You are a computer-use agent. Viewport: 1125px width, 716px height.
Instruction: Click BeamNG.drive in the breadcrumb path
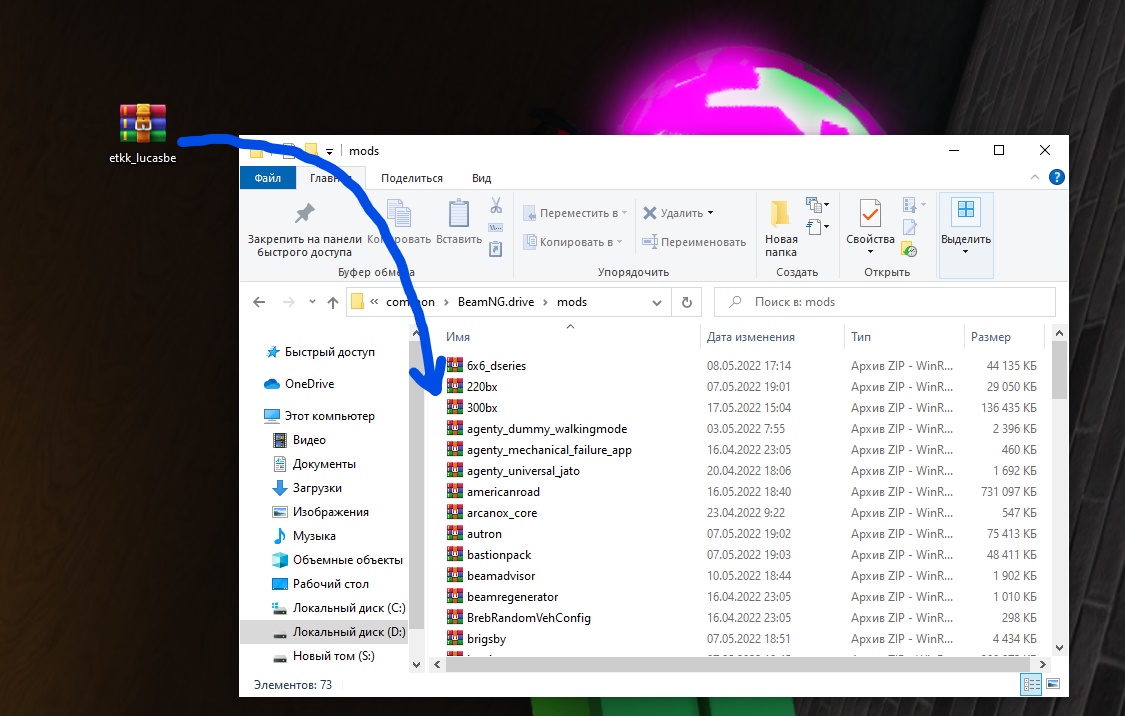click(496, 302)
